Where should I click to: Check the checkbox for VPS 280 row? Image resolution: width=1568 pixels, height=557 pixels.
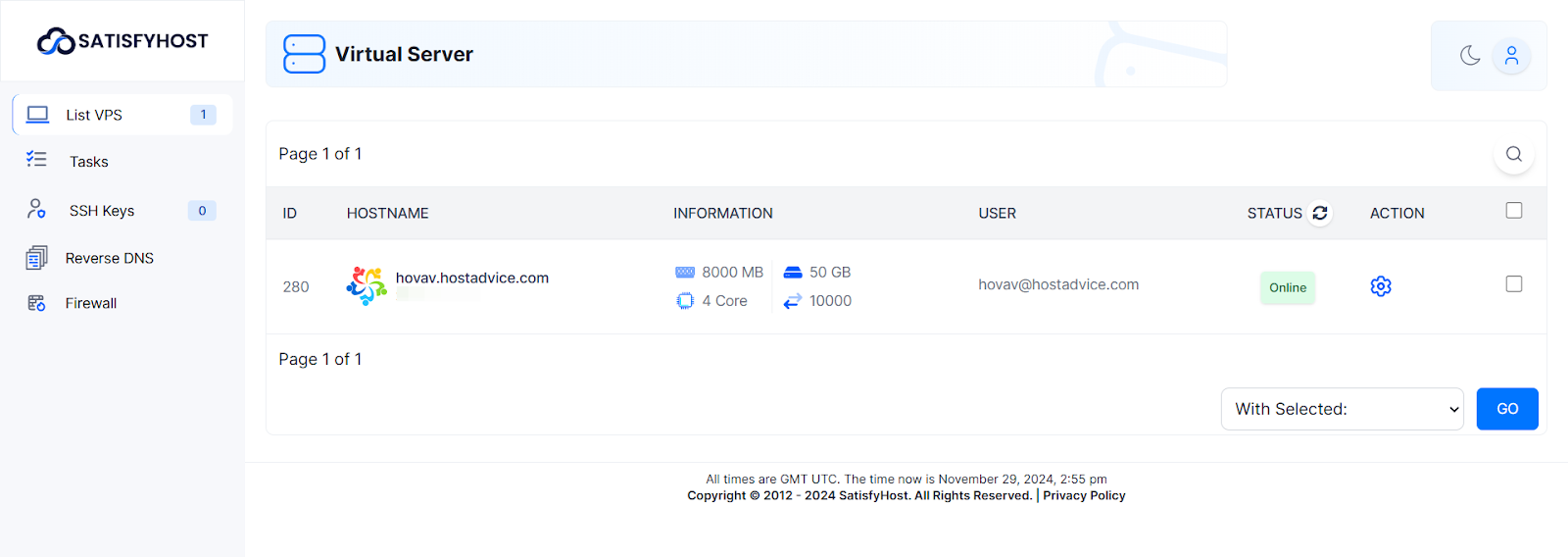(1514, 284)
